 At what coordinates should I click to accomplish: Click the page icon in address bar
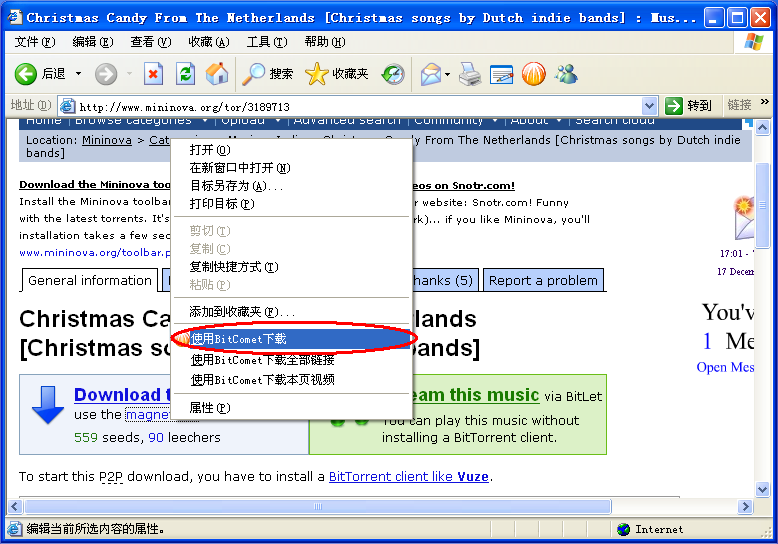pyautogui.click(x=67, y=106)
